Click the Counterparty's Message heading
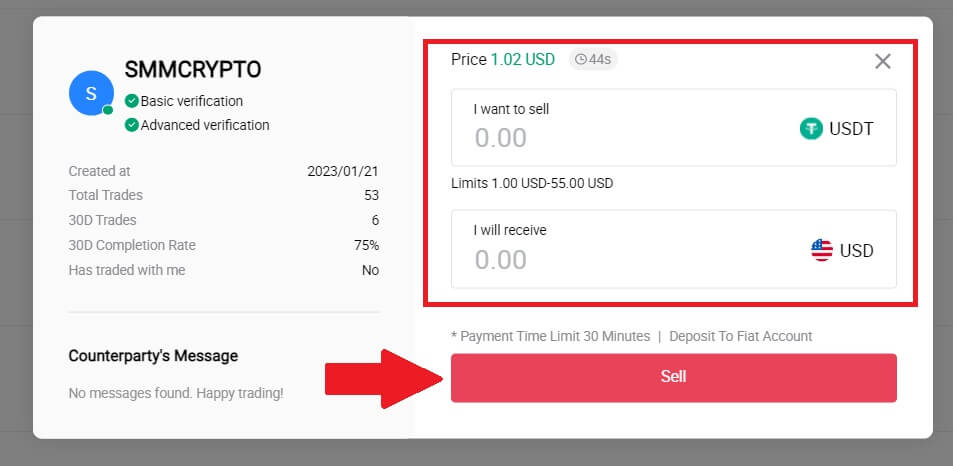 coord(153,356)
